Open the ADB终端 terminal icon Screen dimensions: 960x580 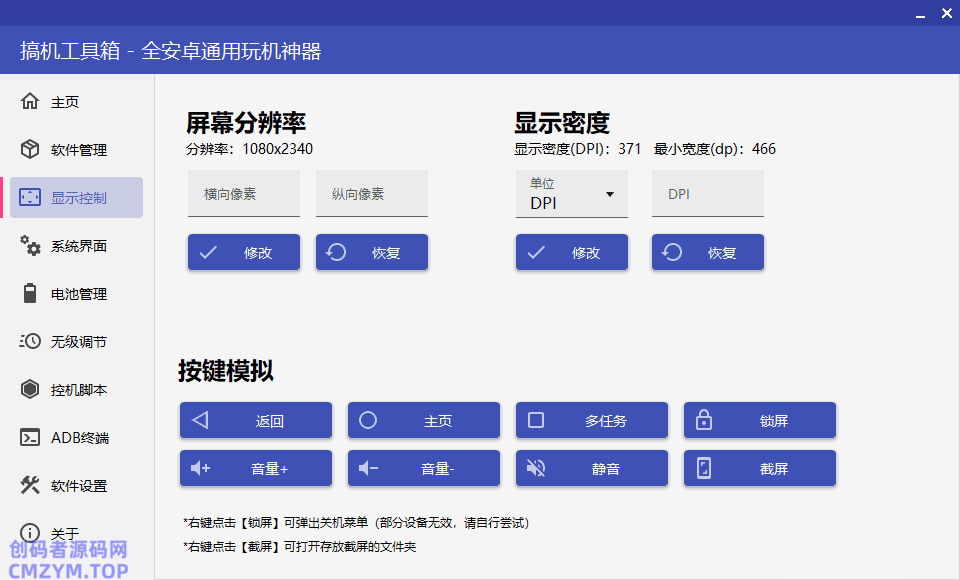click(x=30, y=438)
